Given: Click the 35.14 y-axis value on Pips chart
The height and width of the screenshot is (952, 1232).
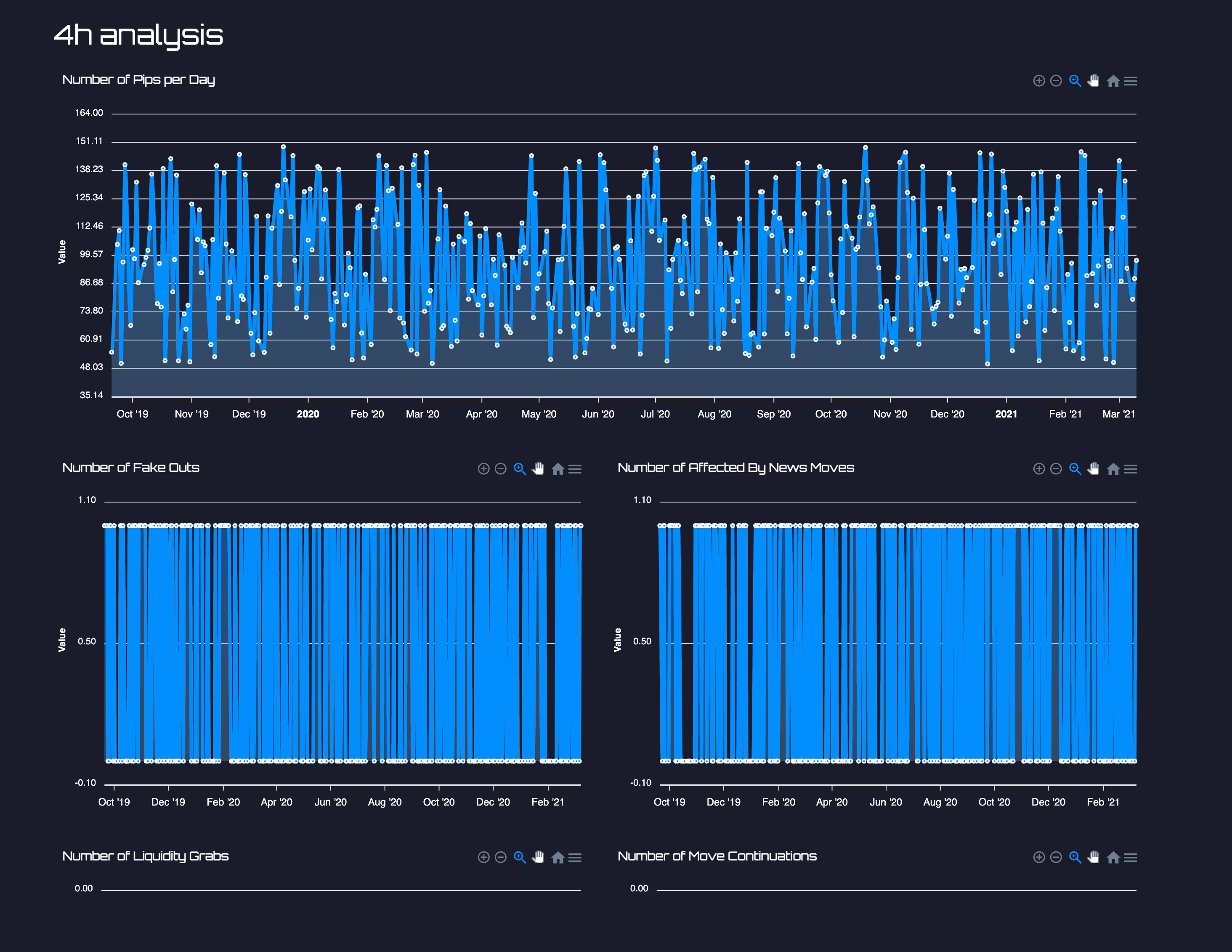Looking at the screenshot, I should [x=91, y=395].
